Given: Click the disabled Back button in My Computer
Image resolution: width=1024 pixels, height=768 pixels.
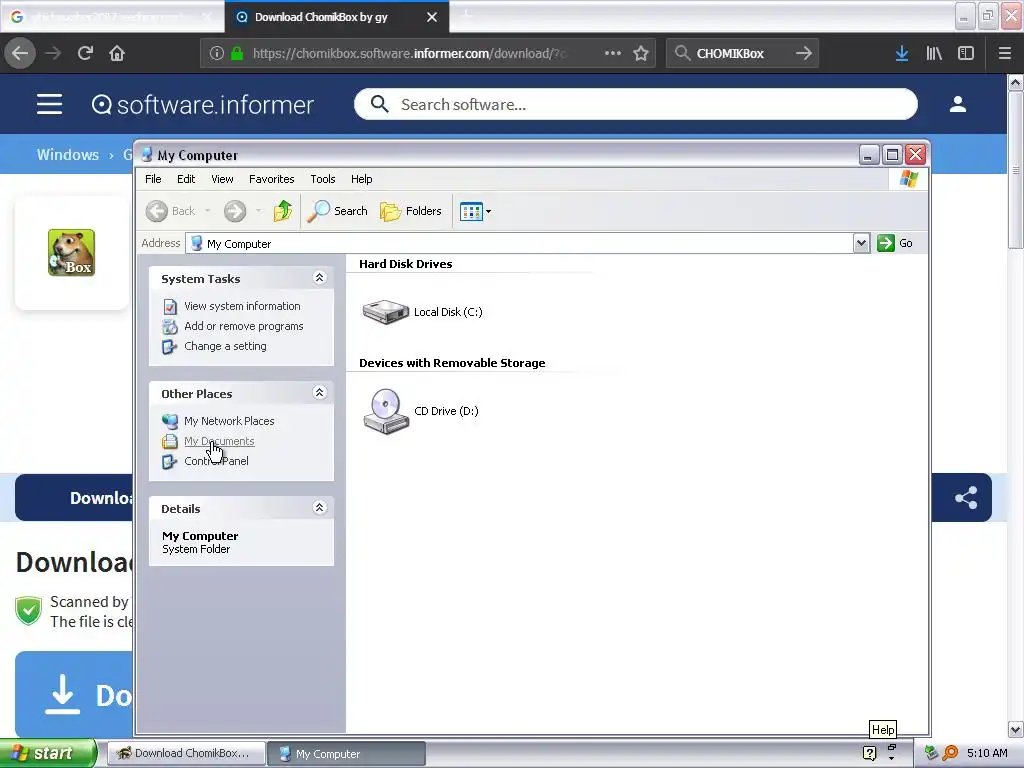Looking at the screenshot, I should pos(170,211).
